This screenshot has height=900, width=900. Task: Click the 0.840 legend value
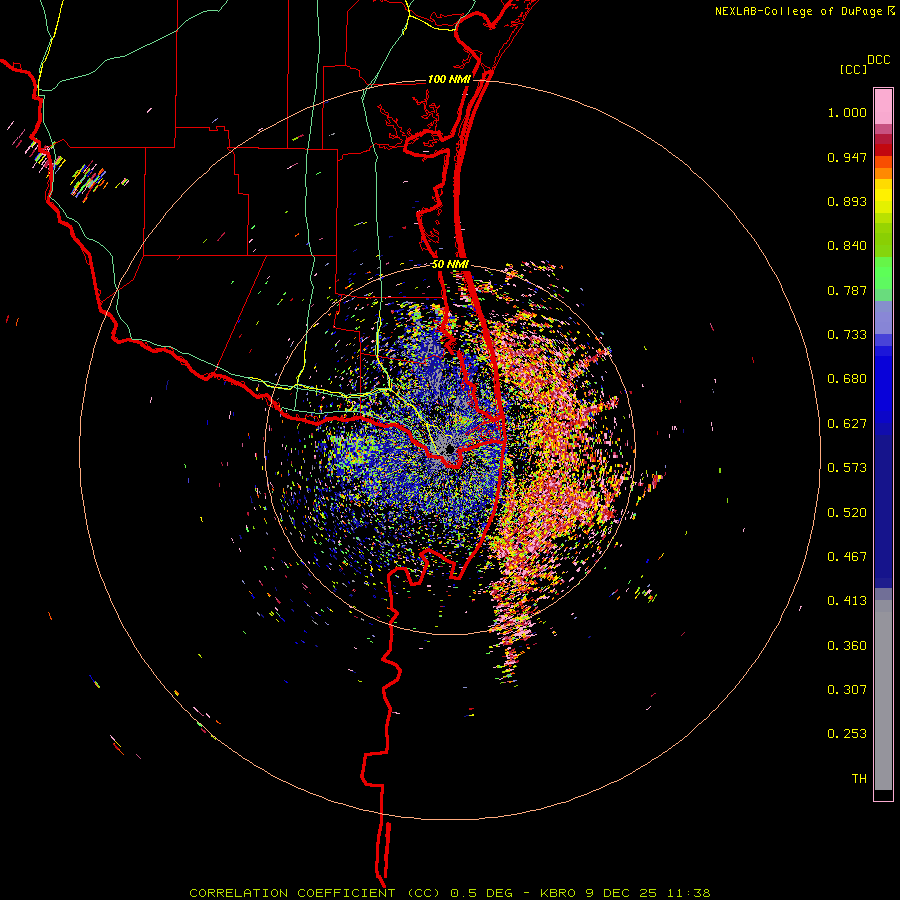[x=847, y=246]
